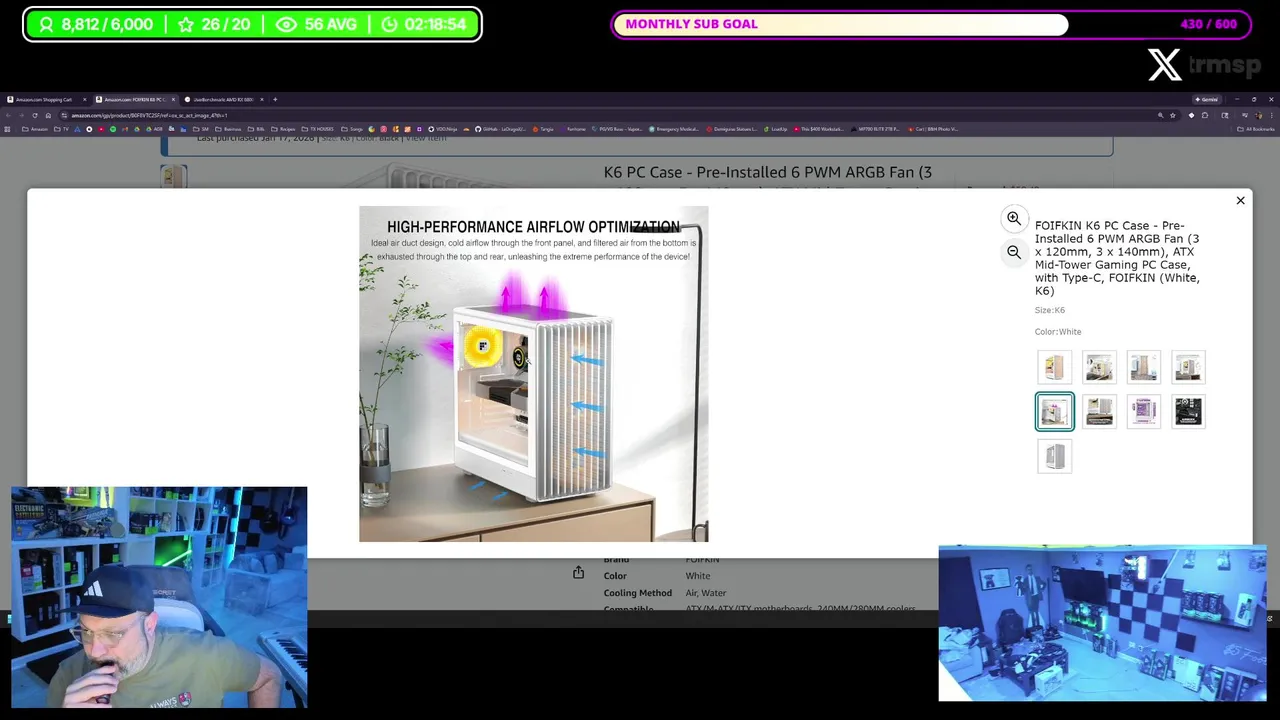
Task: Open the Chrome three-dot menu
Action: coord(1271,115)
